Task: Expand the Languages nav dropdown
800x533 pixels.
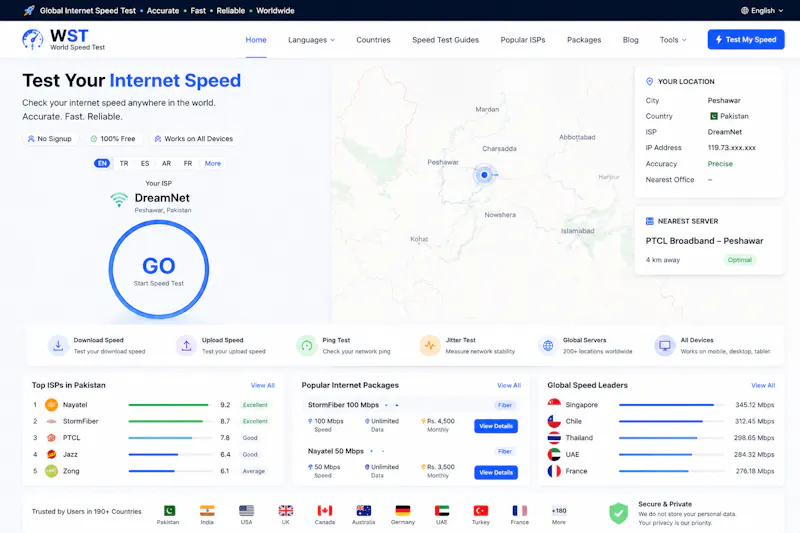Action: (x=311, y=40)
